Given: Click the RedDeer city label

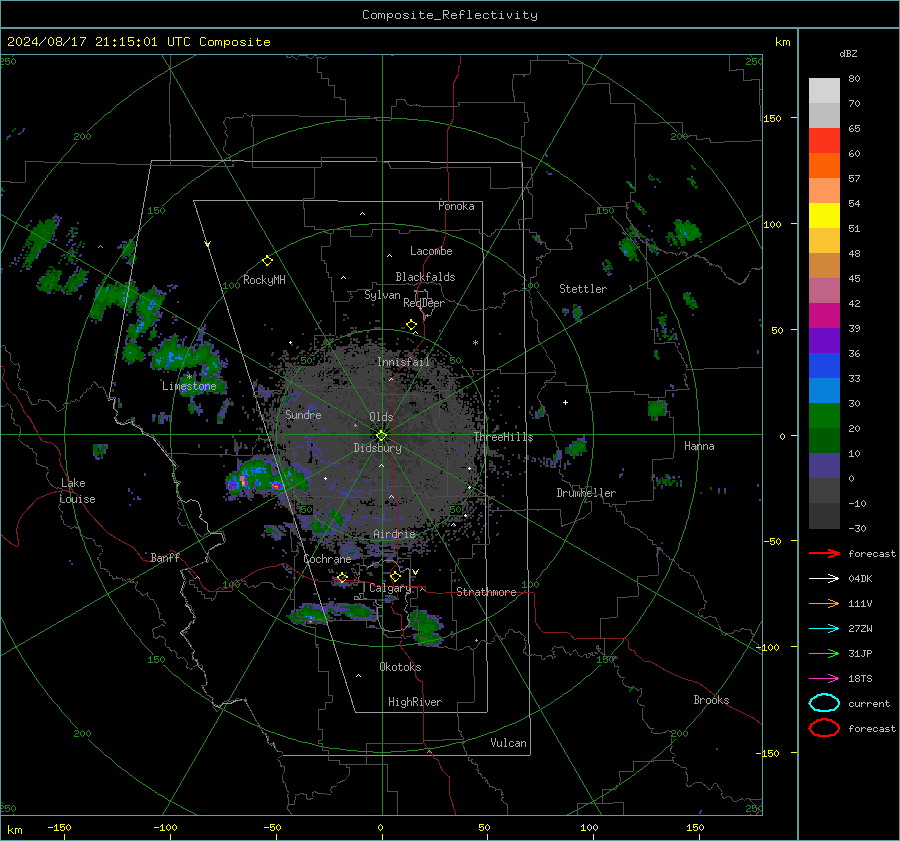Looking at the screenshot, I should [x=424, y=303].
